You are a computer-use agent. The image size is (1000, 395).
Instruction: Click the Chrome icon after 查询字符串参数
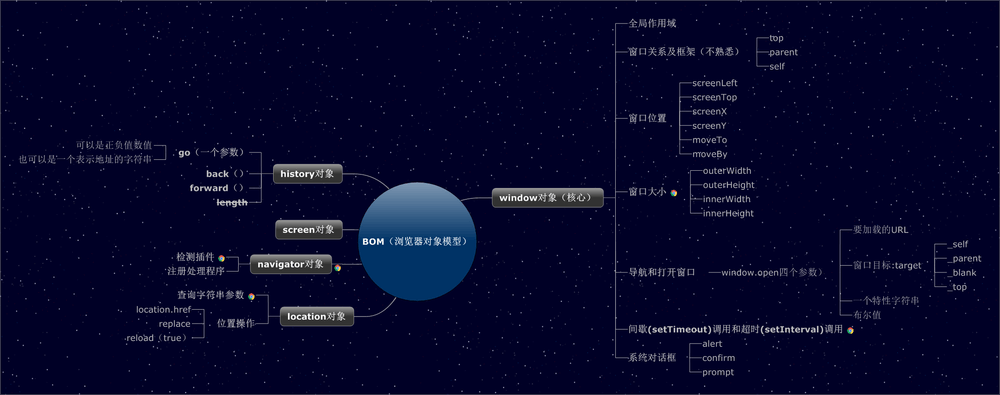coord(251,296)
